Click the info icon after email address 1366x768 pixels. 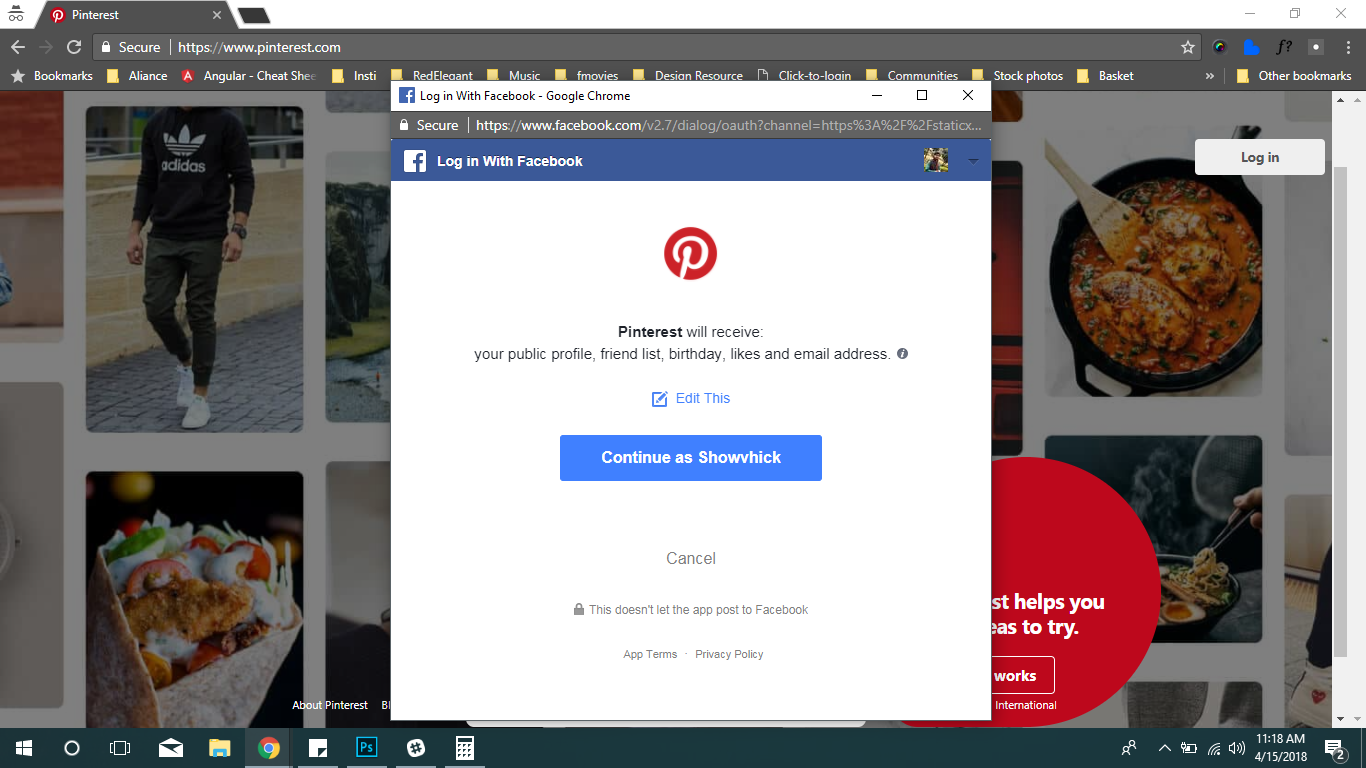[x=902, y=354]
